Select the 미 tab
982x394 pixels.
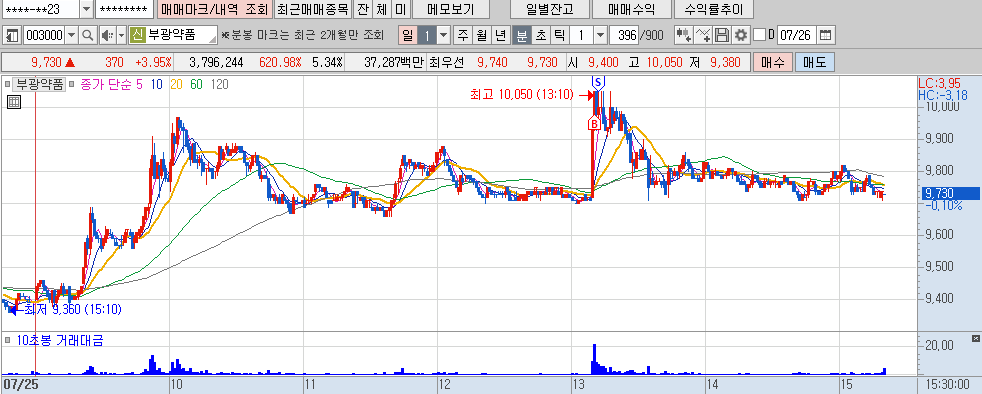click(x=400, y=9)
